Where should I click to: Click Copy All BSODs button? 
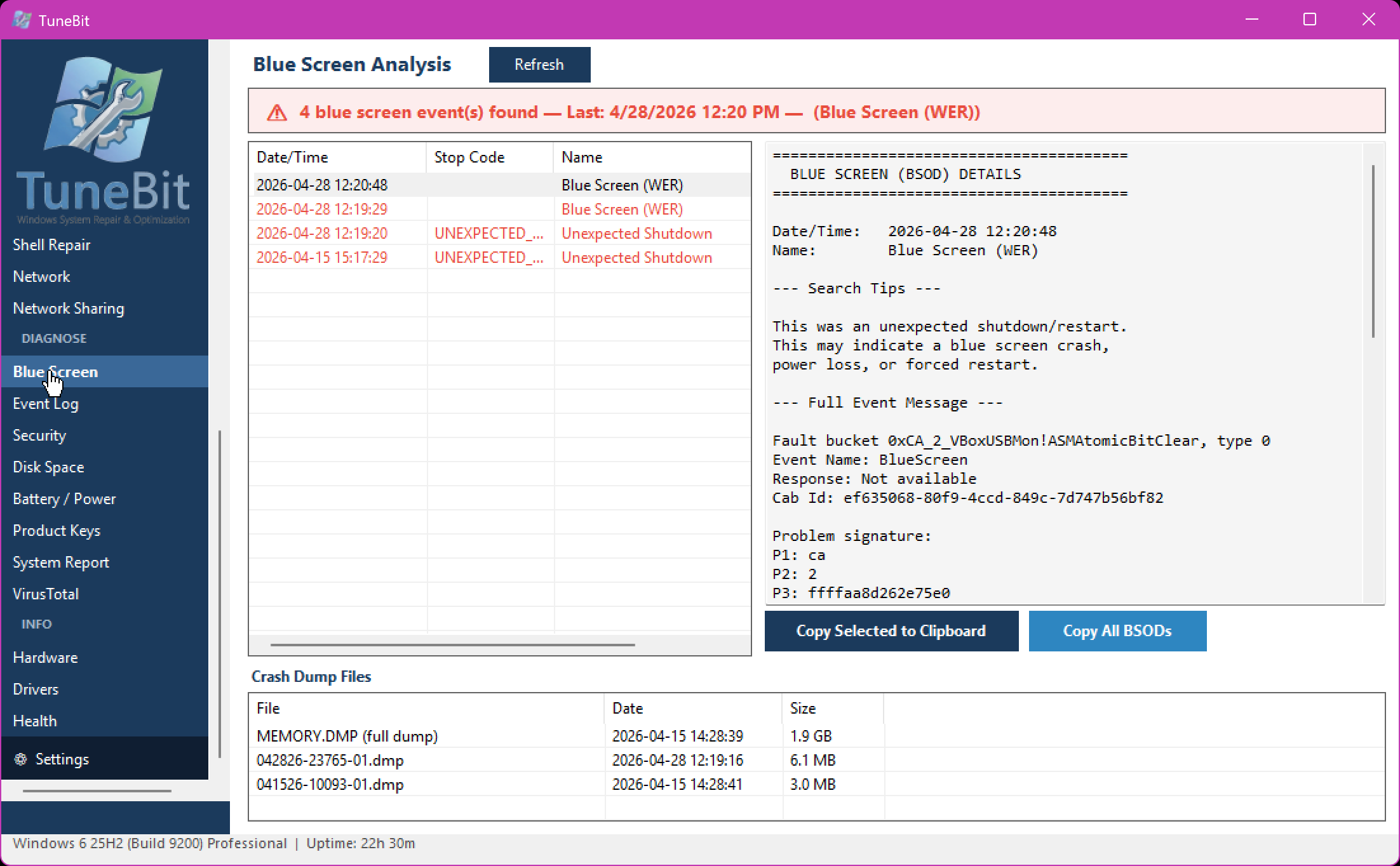coord(1117,630)
